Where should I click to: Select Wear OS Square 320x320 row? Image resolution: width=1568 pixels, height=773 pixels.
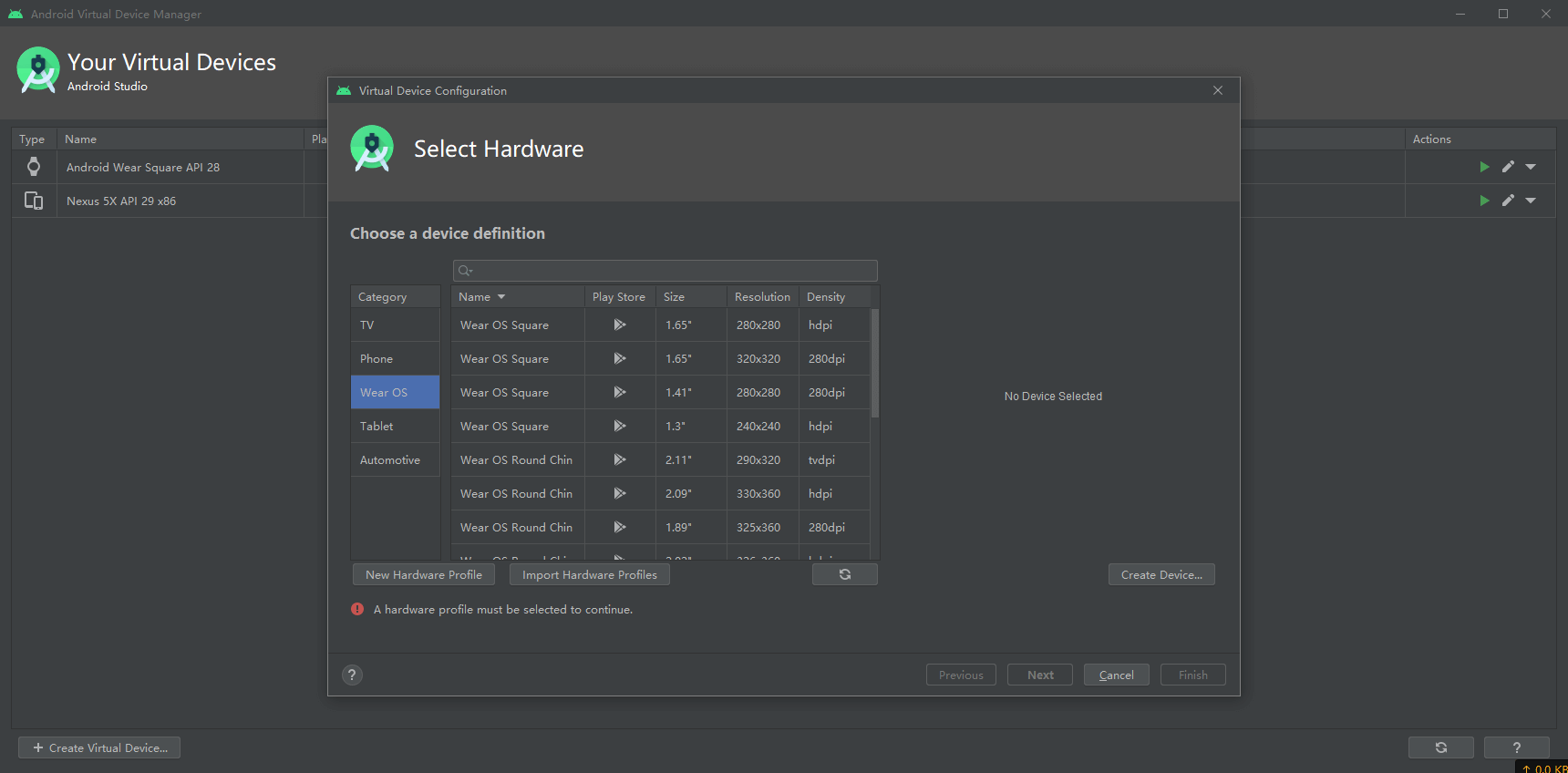(661, 358)
